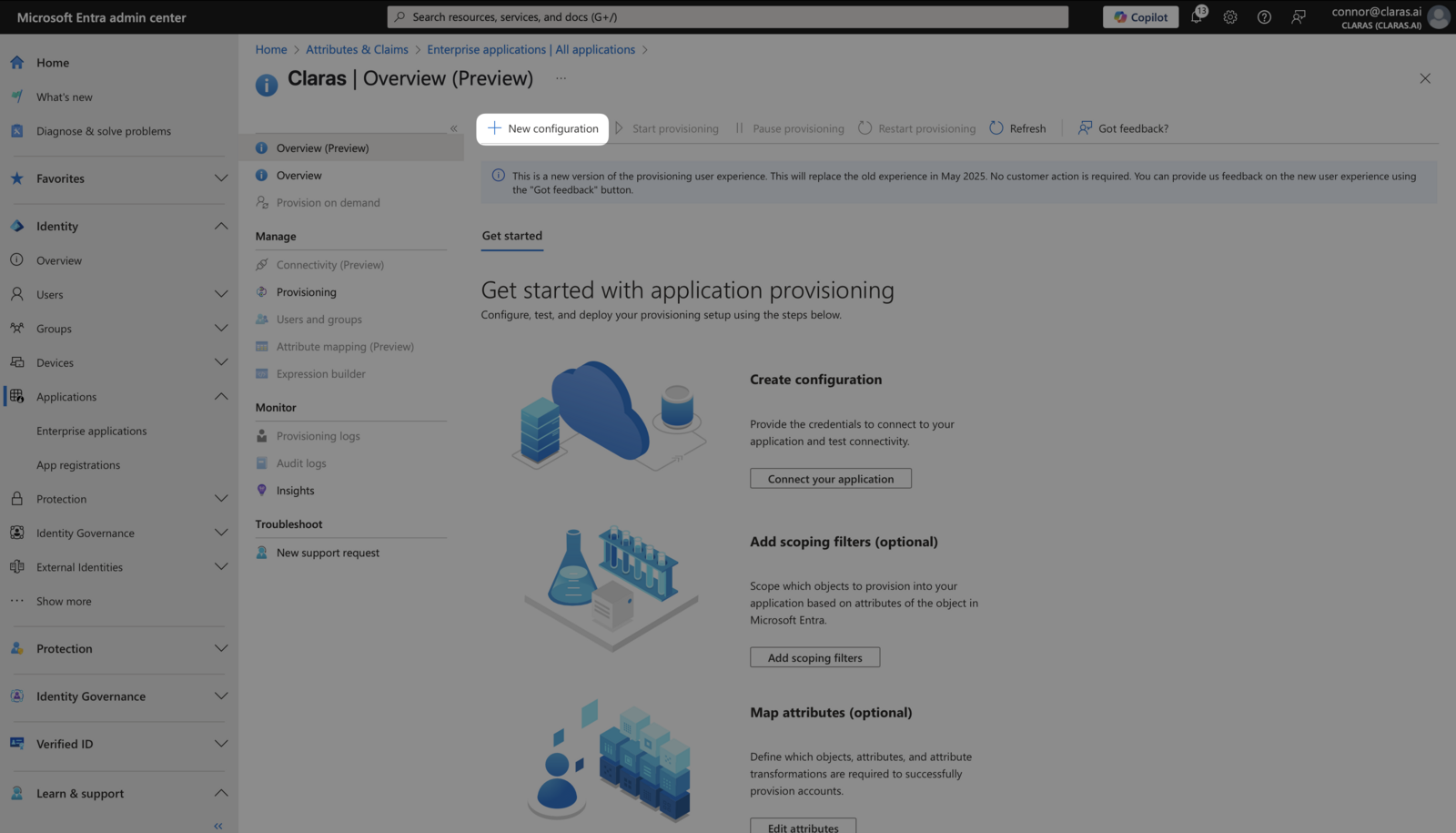1456x833 pixels.
Task: Open What's new in sidebar
Action: (x=64, y=97)
